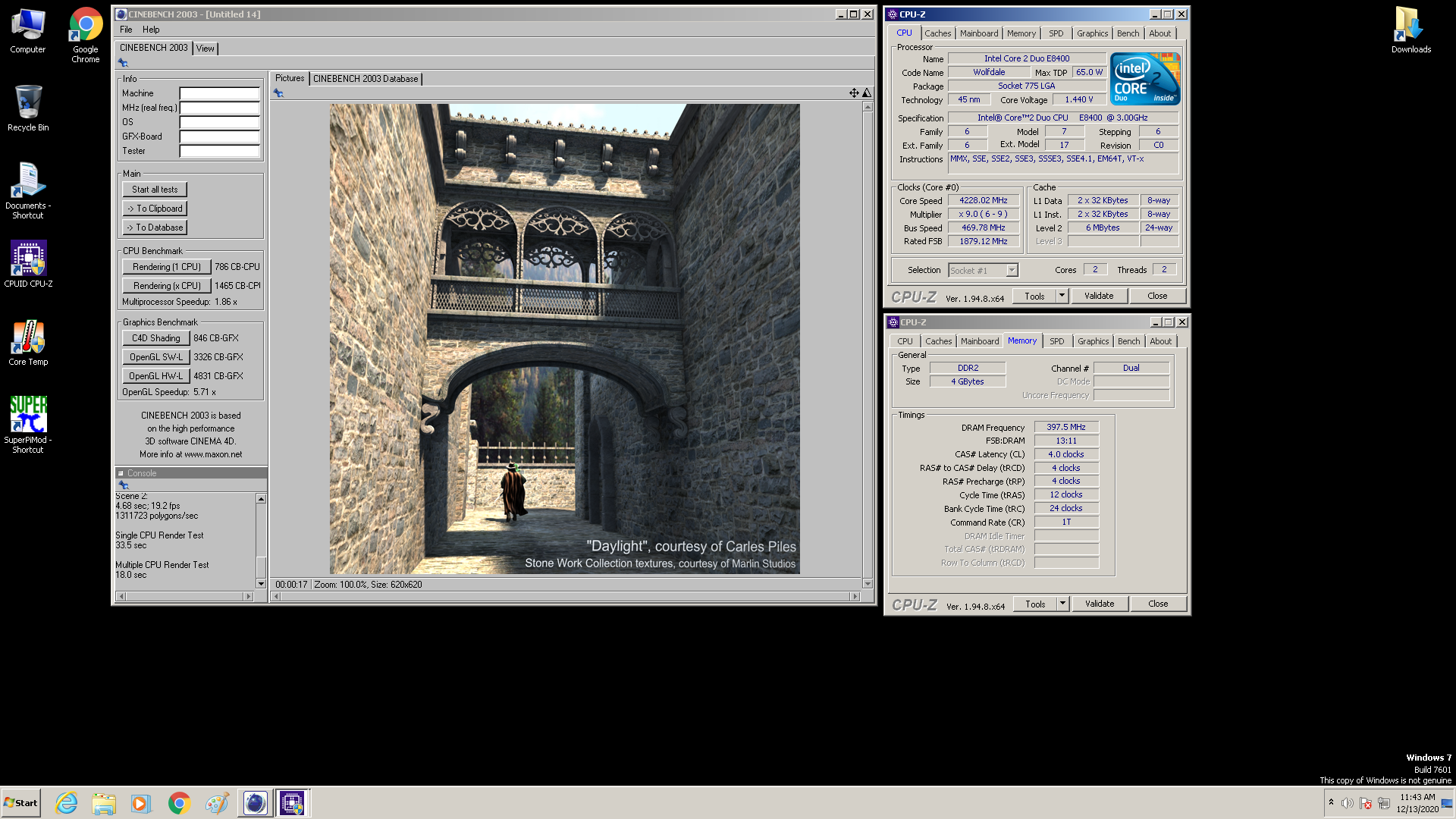Click the zoom triangle icon in Pictures panel

pos(867,93)
